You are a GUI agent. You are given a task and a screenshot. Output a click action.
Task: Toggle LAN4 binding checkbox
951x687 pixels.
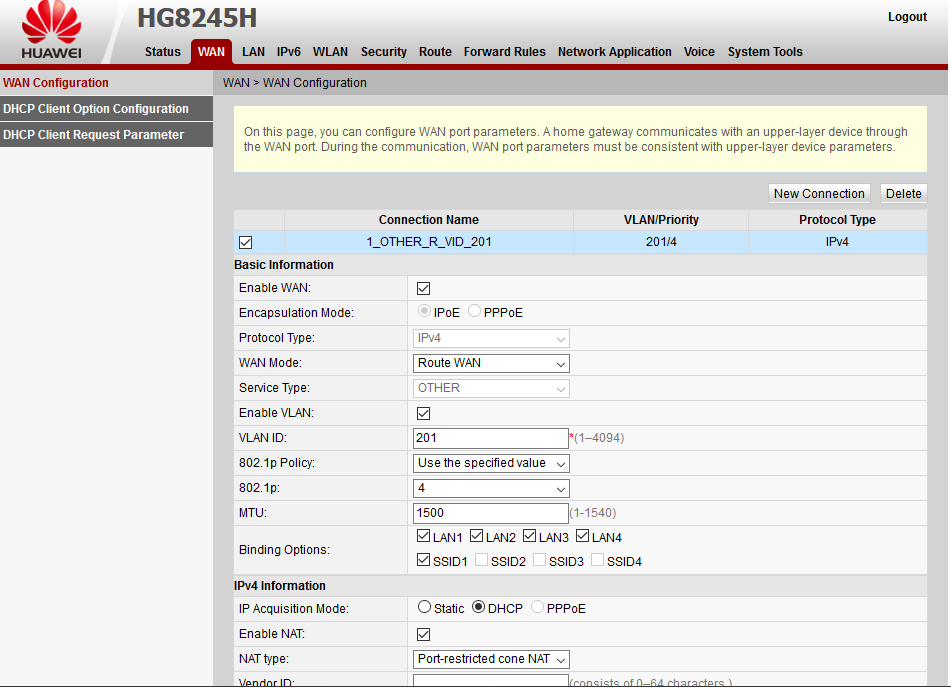click(x=583, y=536)
